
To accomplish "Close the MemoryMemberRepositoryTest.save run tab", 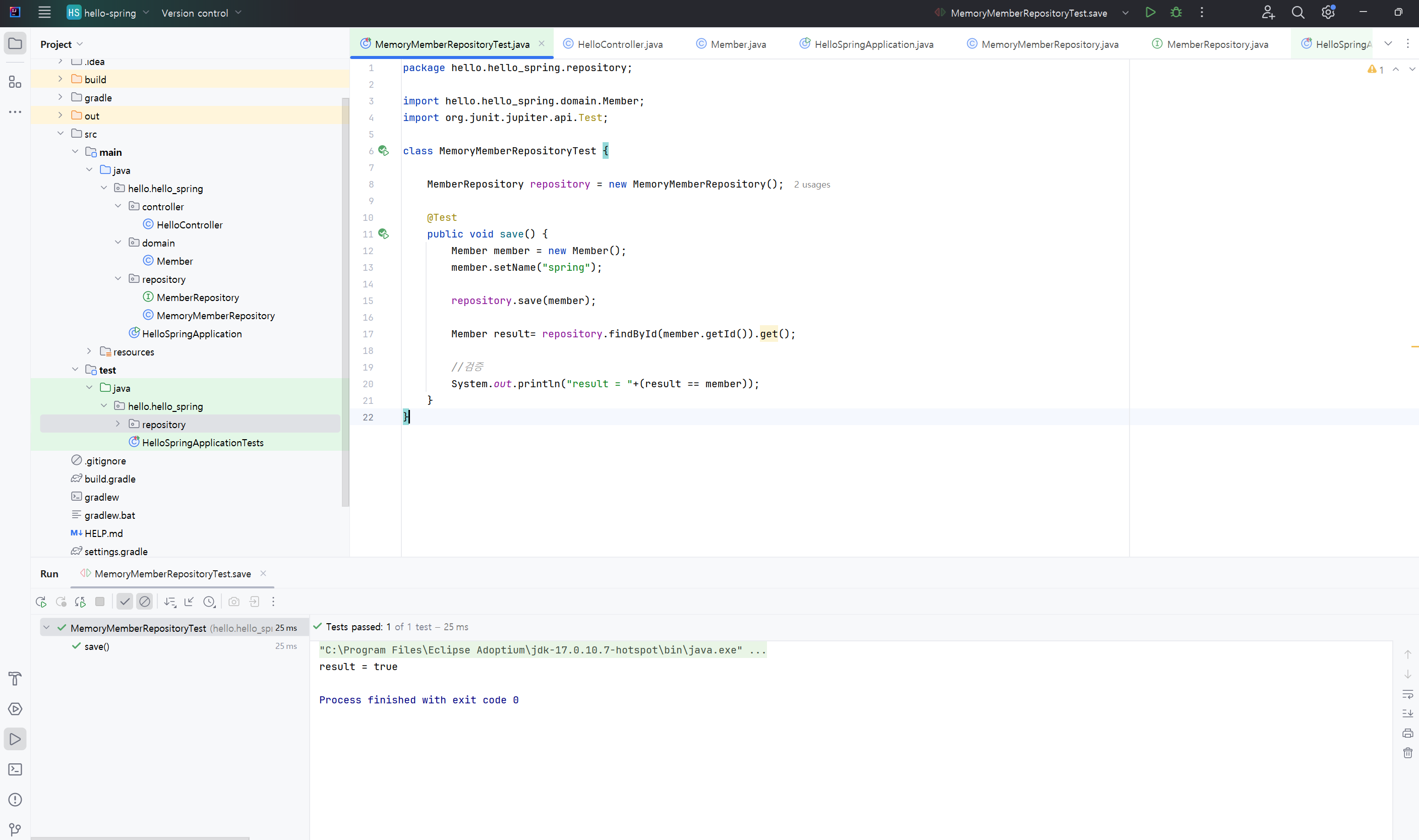I will click(x=263, y=573).
